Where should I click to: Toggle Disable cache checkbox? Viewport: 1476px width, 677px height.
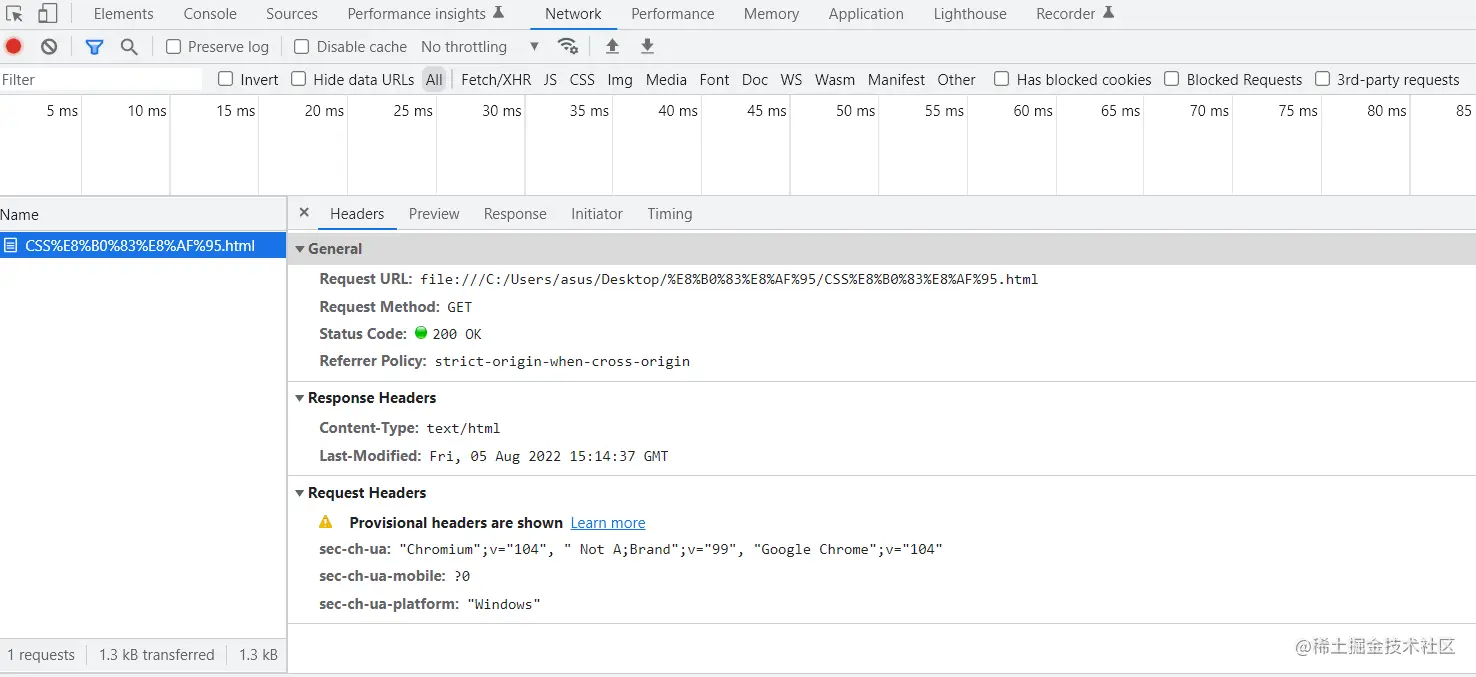point(302,46)
